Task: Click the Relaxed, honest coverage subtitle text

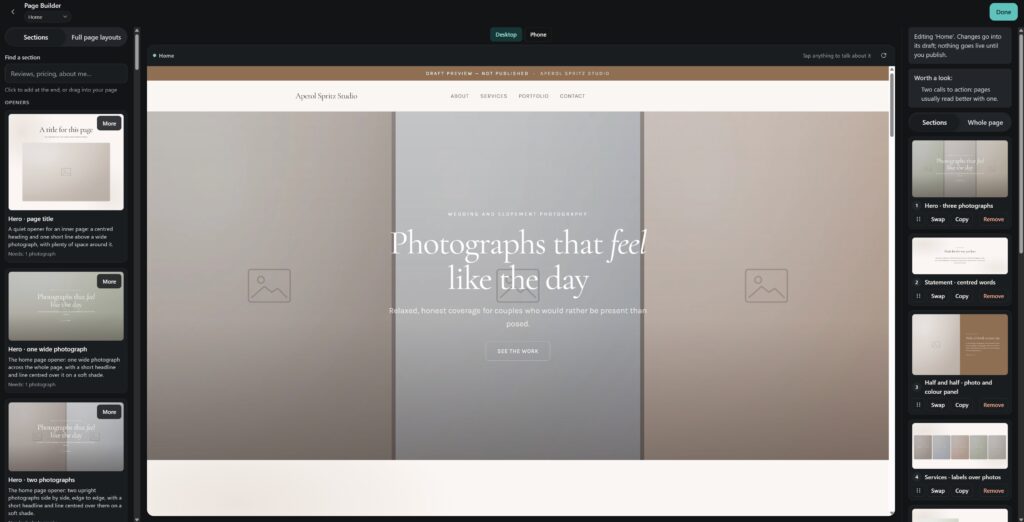Action: [518, 317]
